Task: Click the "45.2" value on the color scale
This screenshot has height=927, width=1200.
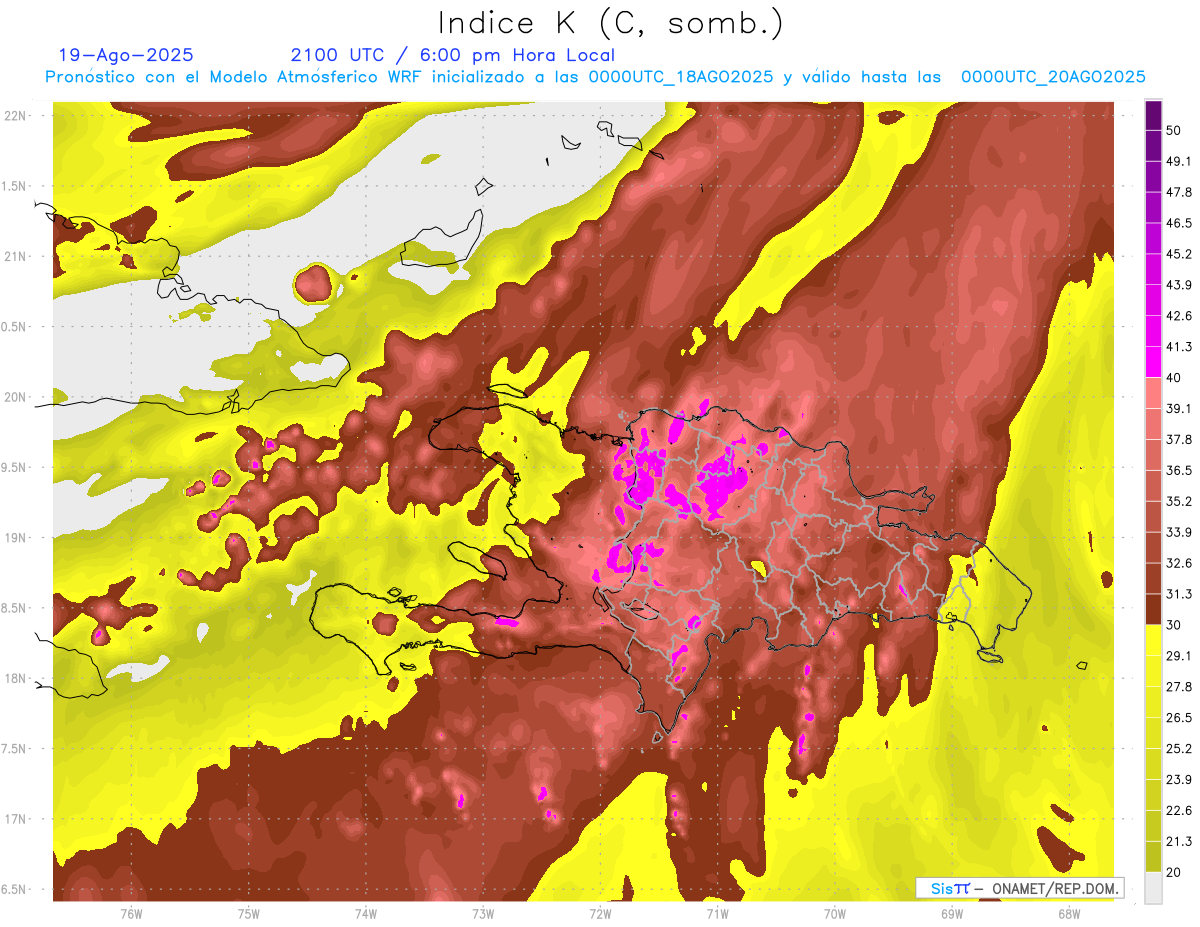Action: (1179, 254)
